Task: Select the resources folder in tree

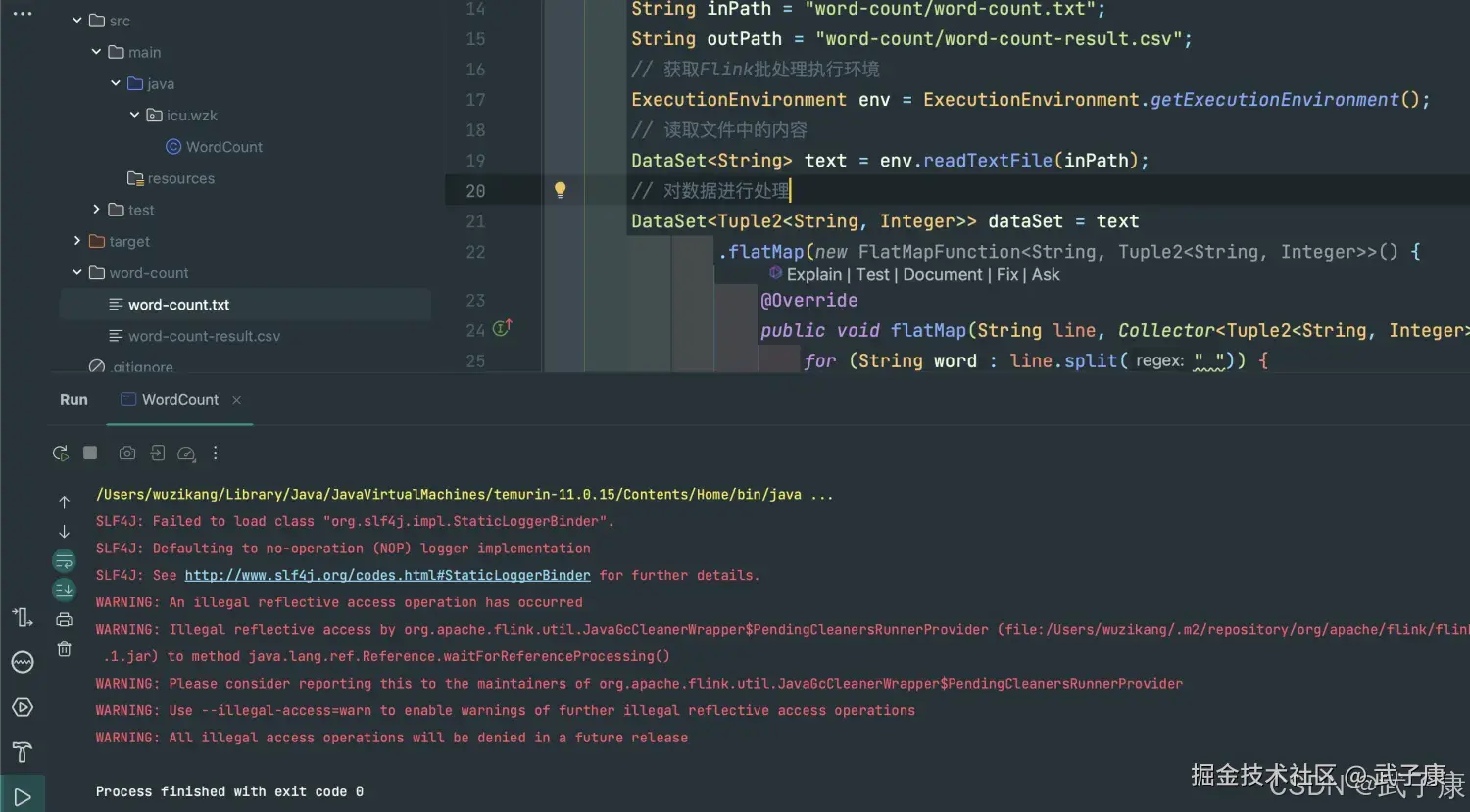Action: pos(181,178)
